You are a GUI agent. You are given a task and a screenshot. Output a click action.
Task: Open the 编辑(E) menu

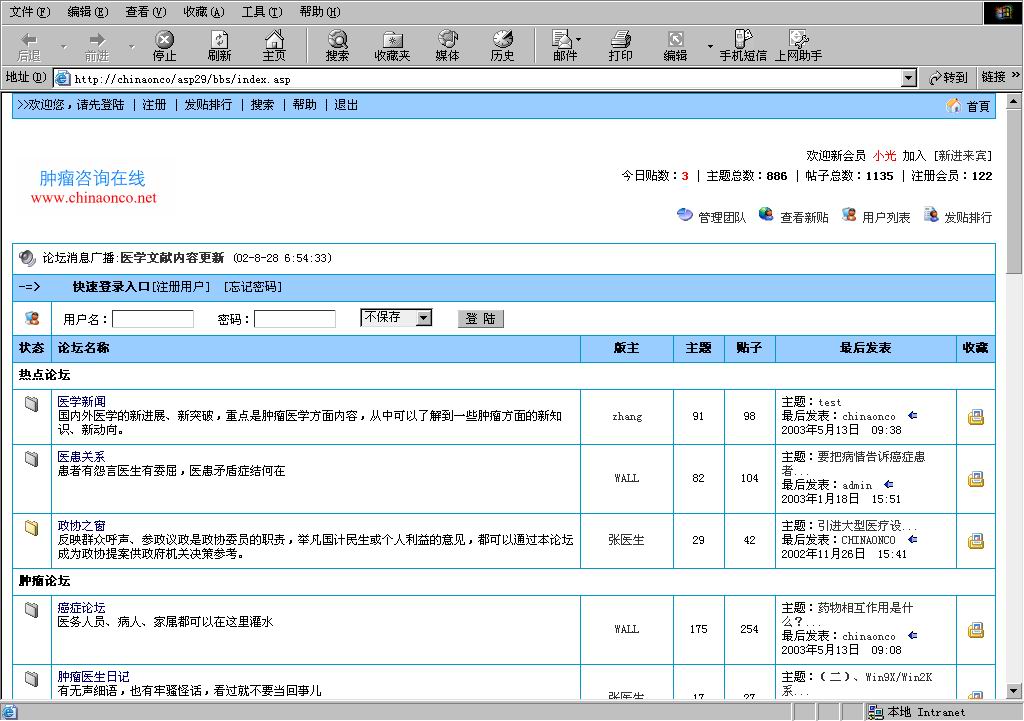coord(88,12)
